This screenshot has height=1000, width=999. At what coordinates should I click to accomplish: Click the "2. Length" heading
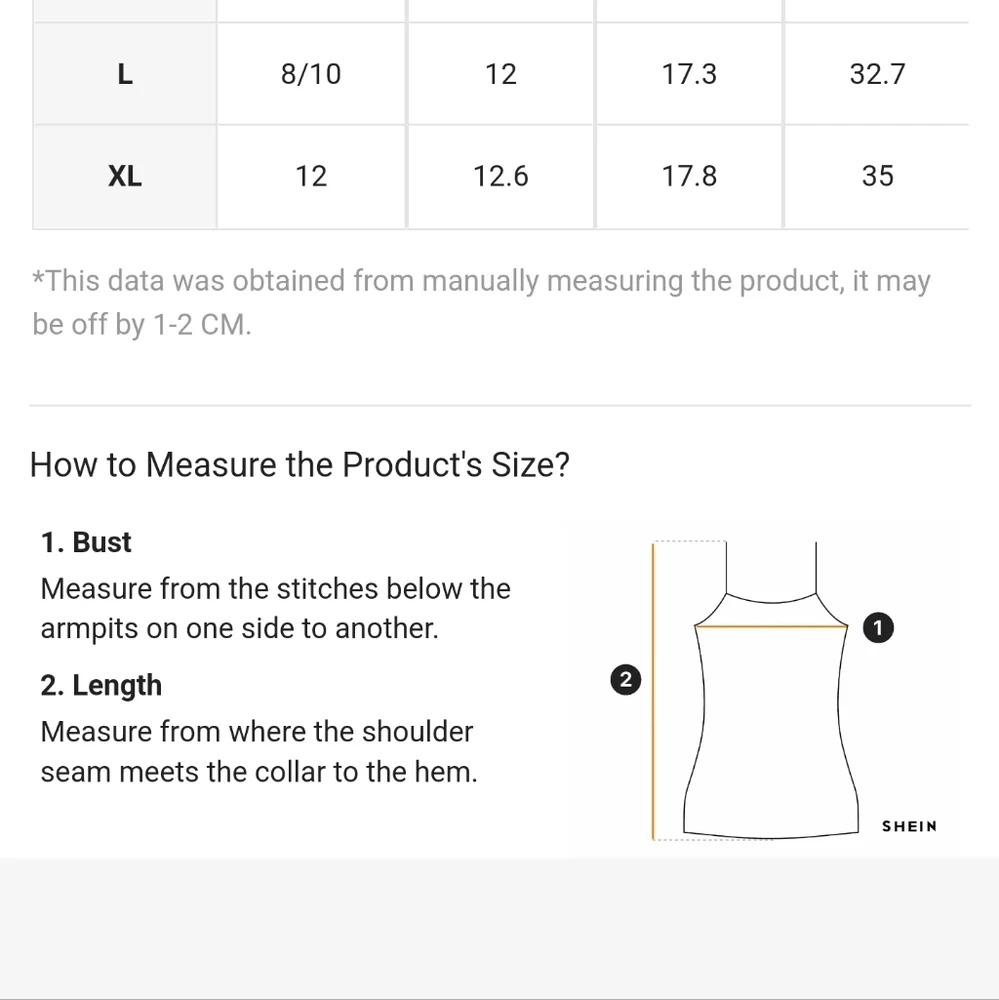click(x=101, y=685)
